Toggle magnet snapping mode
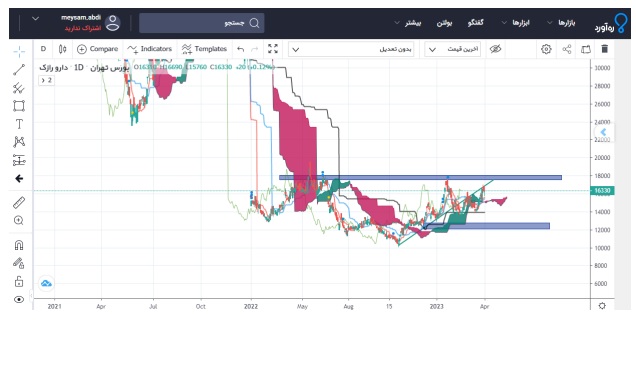636x374 pixels. pos(19,245)
